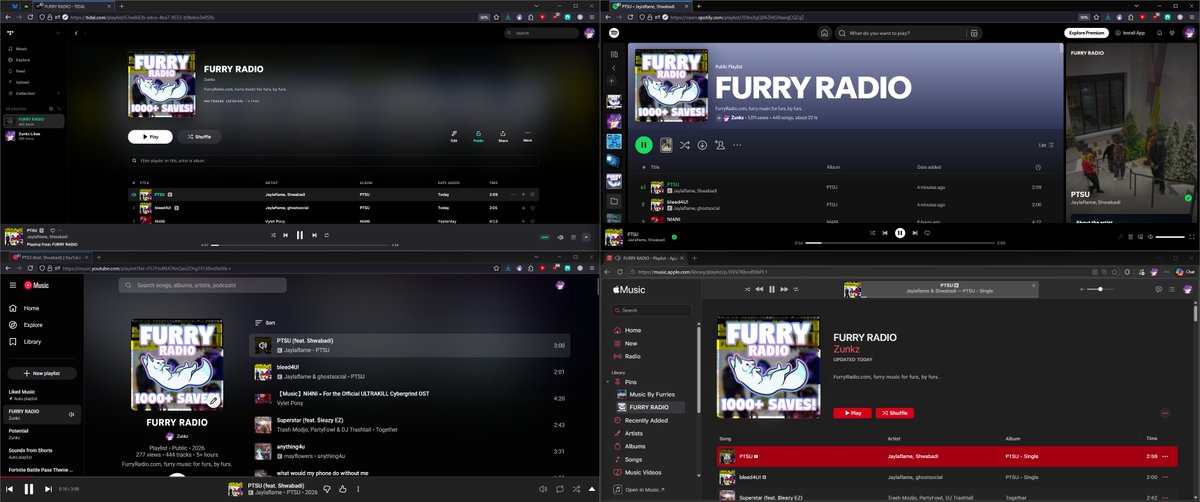Pause the Spotify playlist with green button
Screen dimensions: 1200x502
(644, 145)
